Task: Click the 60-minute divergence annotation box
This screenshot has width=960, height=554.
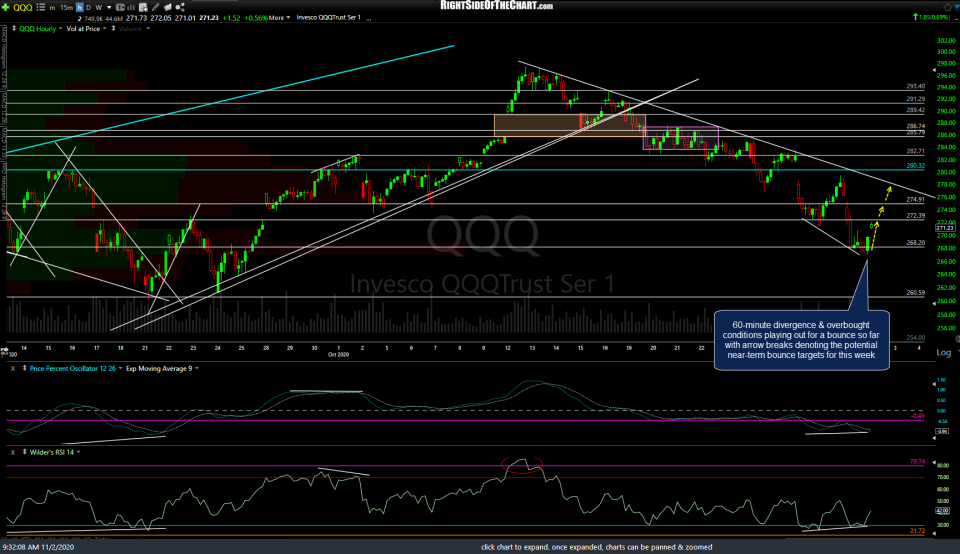Action: [x=801, y=340]
